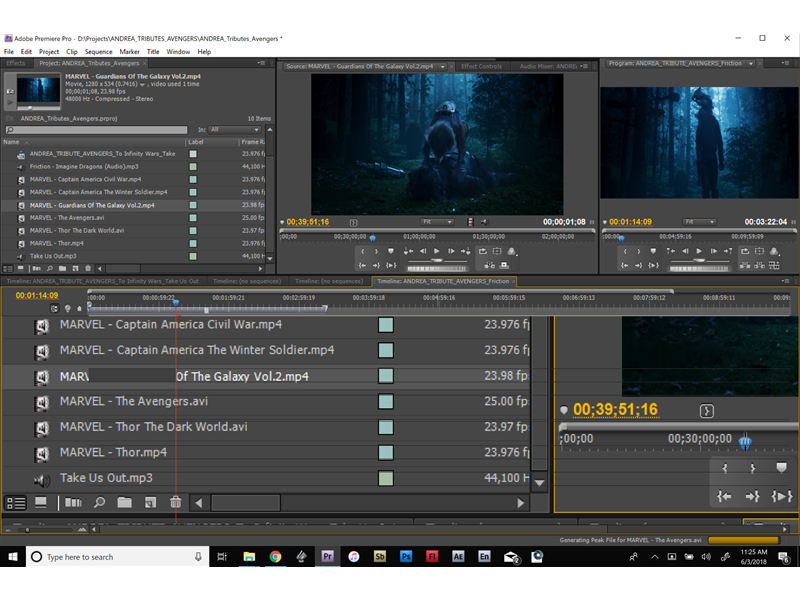The image size is (800, 600).
Task: Toggle Safe Margins in the Program monitor
Action: click(760, 251)
